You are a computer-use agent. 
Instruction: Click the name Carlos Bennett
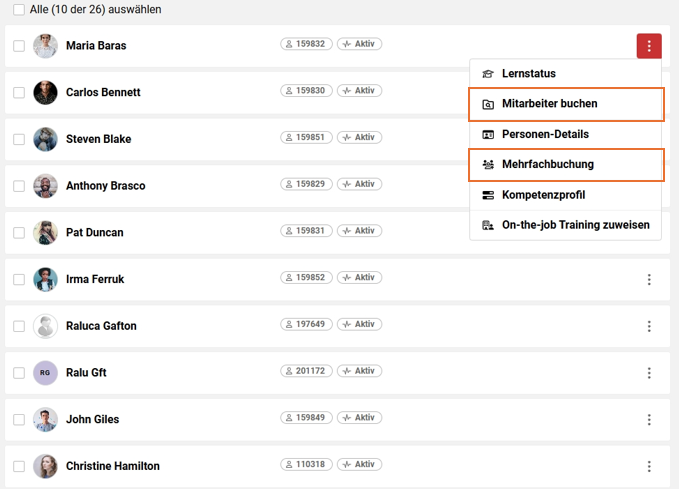tap(103, 92)
